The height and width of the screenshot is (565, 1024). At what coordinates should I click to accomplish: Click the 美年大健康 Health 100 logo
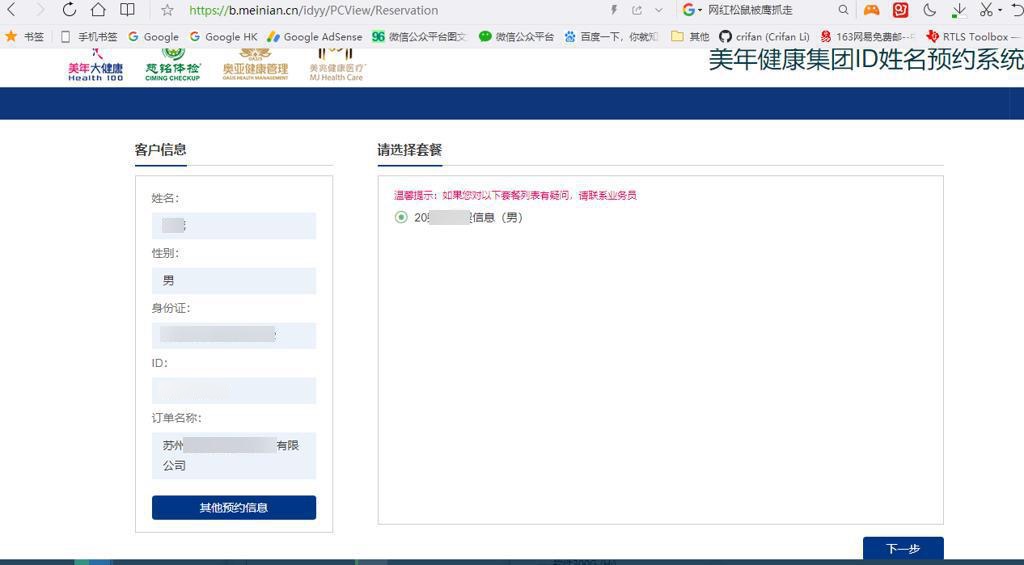[95, 65]
